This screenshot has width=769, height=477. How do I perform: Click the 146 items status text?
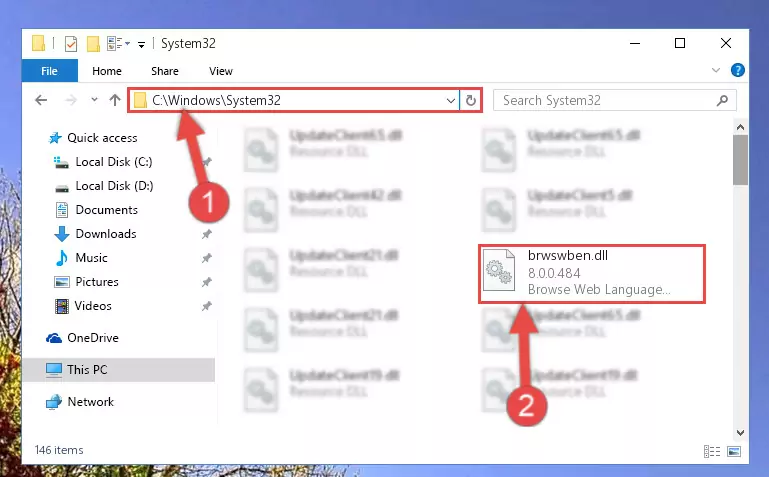pos(59,450)
